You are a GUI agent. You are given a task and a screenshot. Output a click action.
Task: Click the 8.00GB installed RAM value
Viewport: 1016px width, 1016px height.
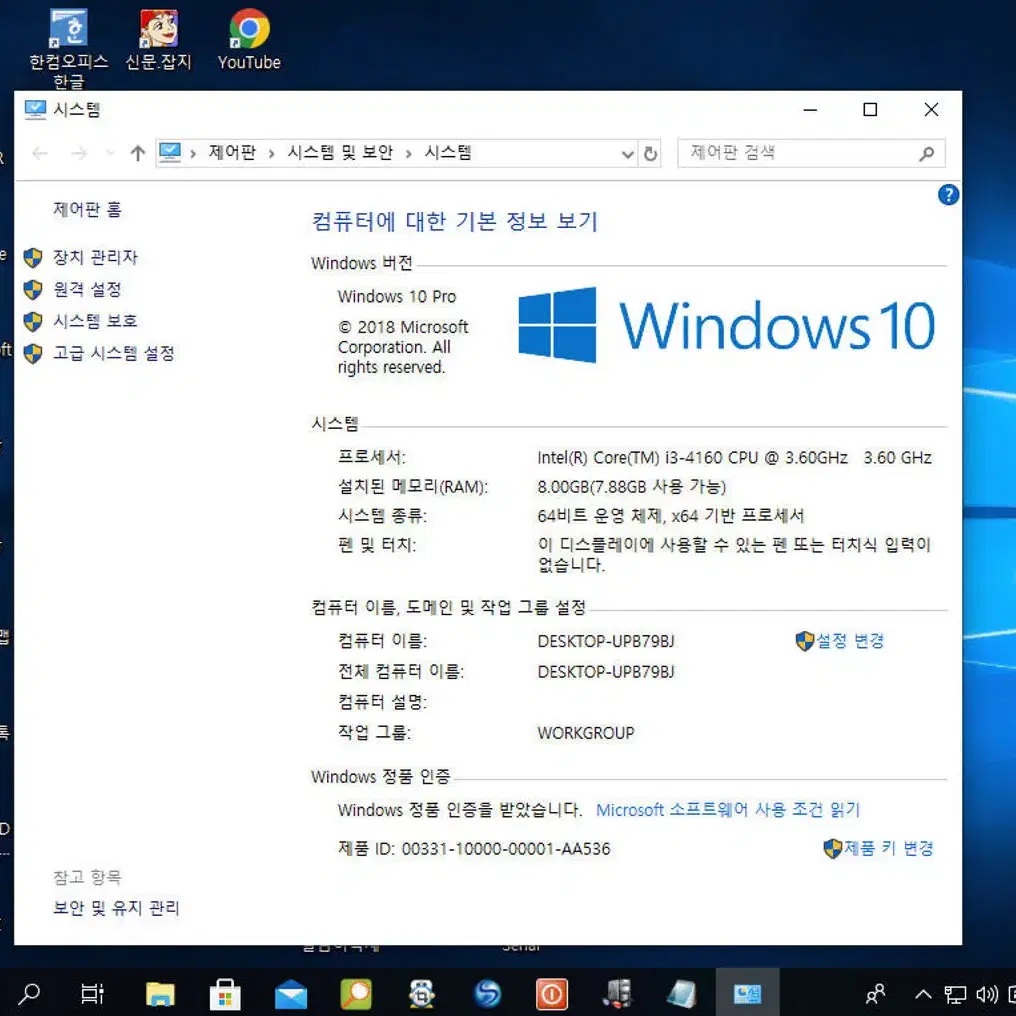(x=632, y=487)
